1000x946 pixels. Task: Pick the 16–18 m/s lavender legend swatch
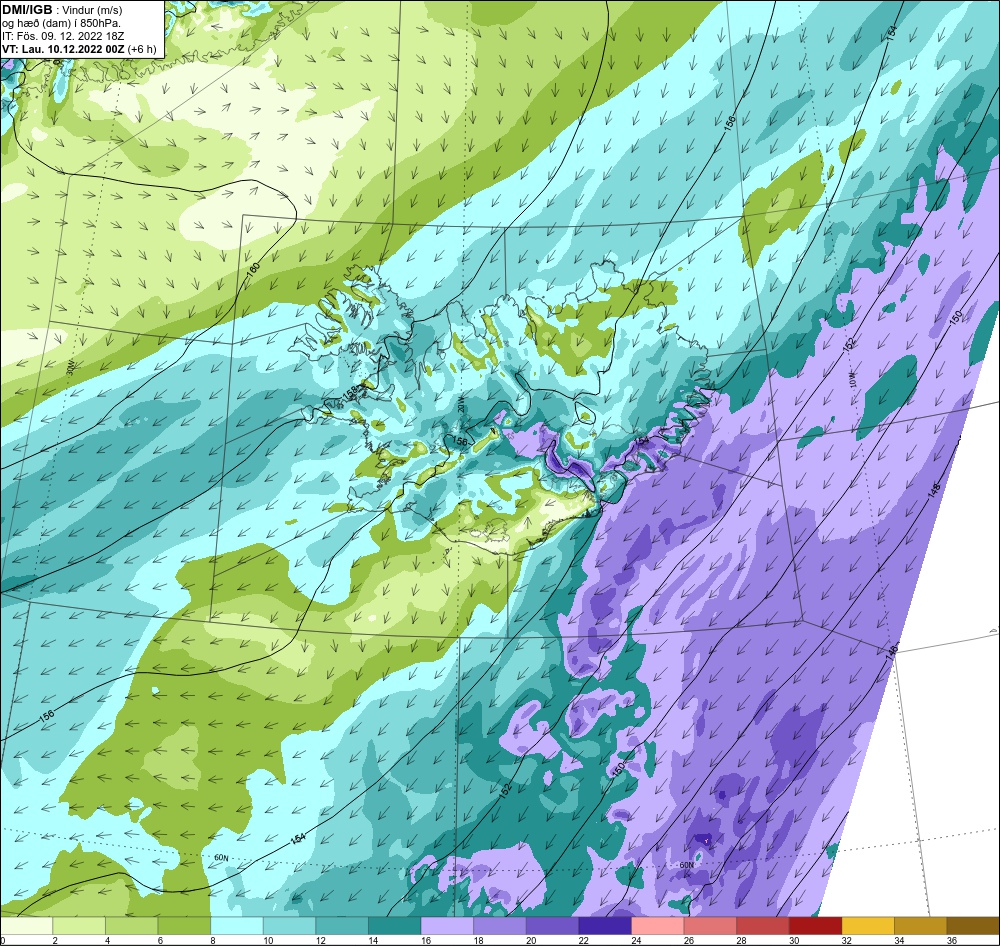point(448,926)
